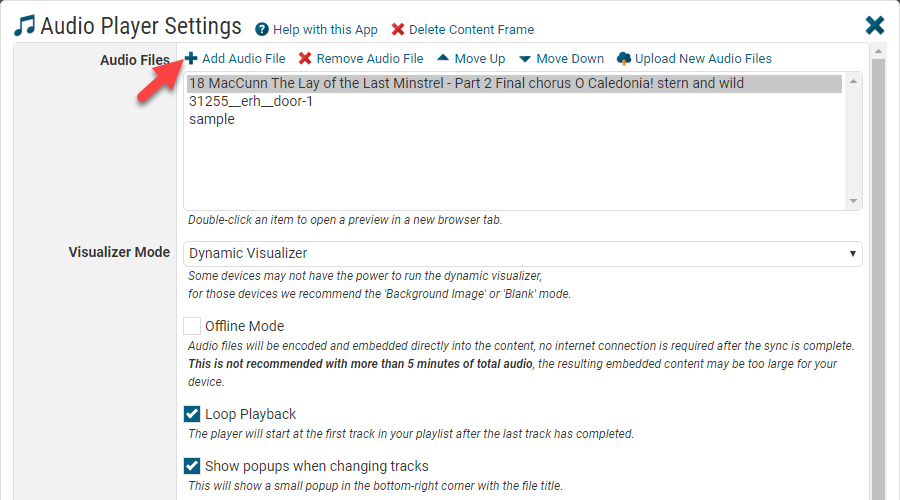The height and width of the screenshot is (500, 900).
Task: Click the Delete Content Frame X icon
Action: [x=398, y=30]
